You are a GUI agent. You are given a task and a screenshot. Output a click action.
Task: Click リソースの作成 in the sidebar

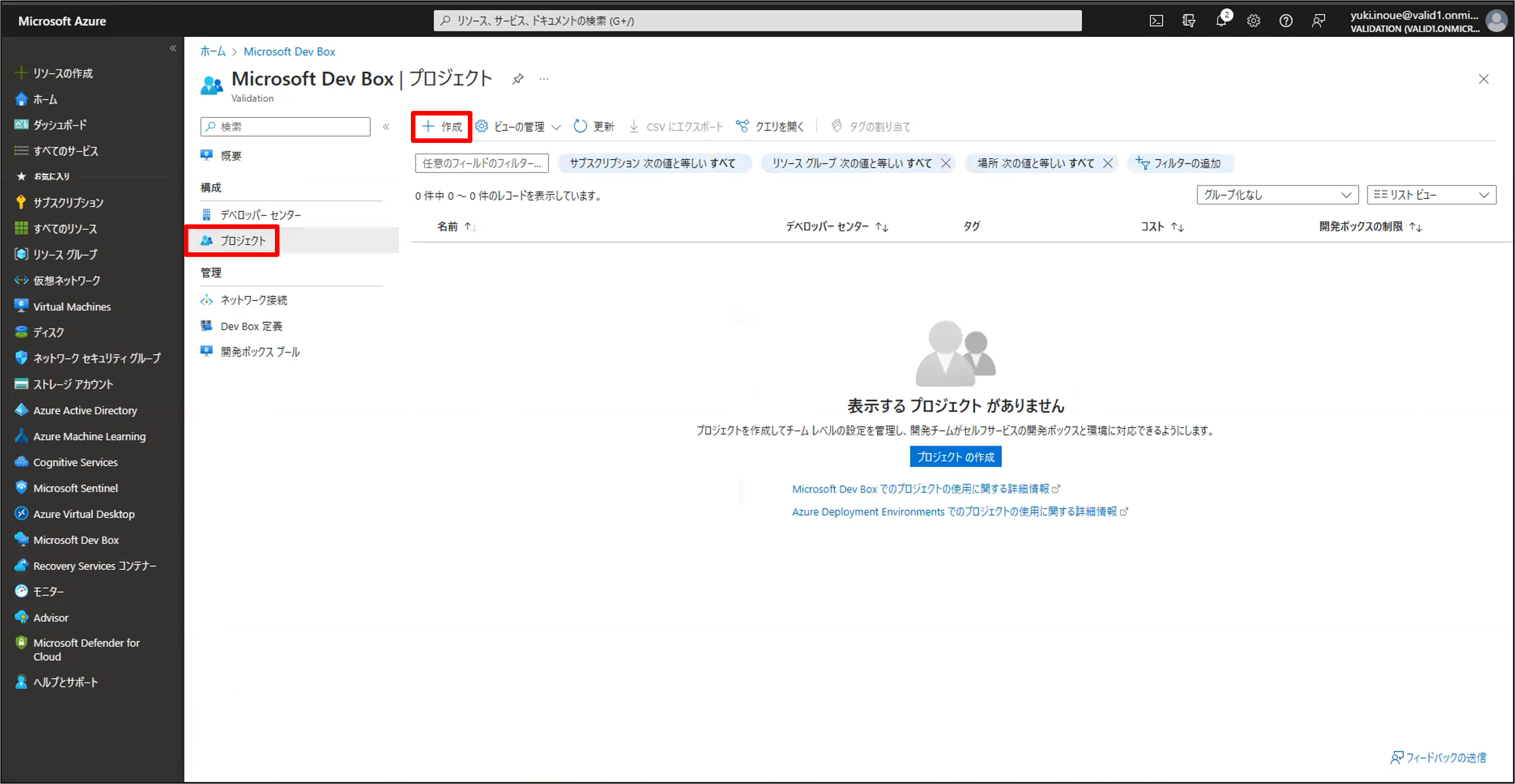coord(62,73)
